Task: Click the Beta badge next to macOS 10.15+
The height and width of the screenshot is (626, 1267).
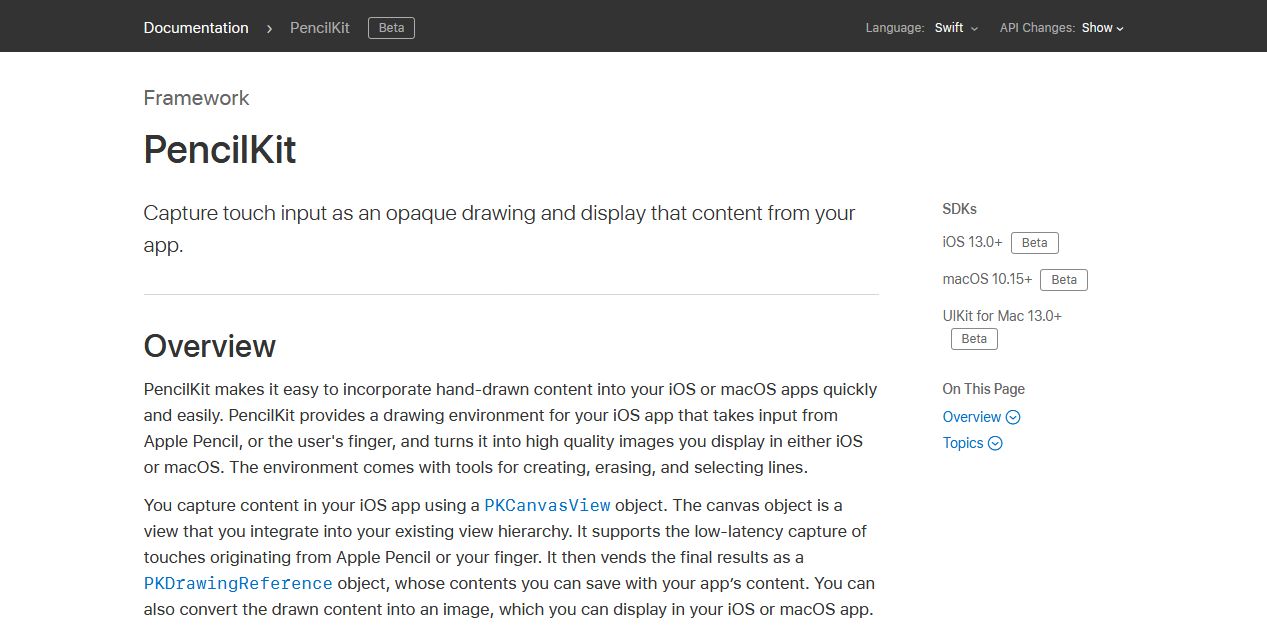Action: pos(1064,280)
